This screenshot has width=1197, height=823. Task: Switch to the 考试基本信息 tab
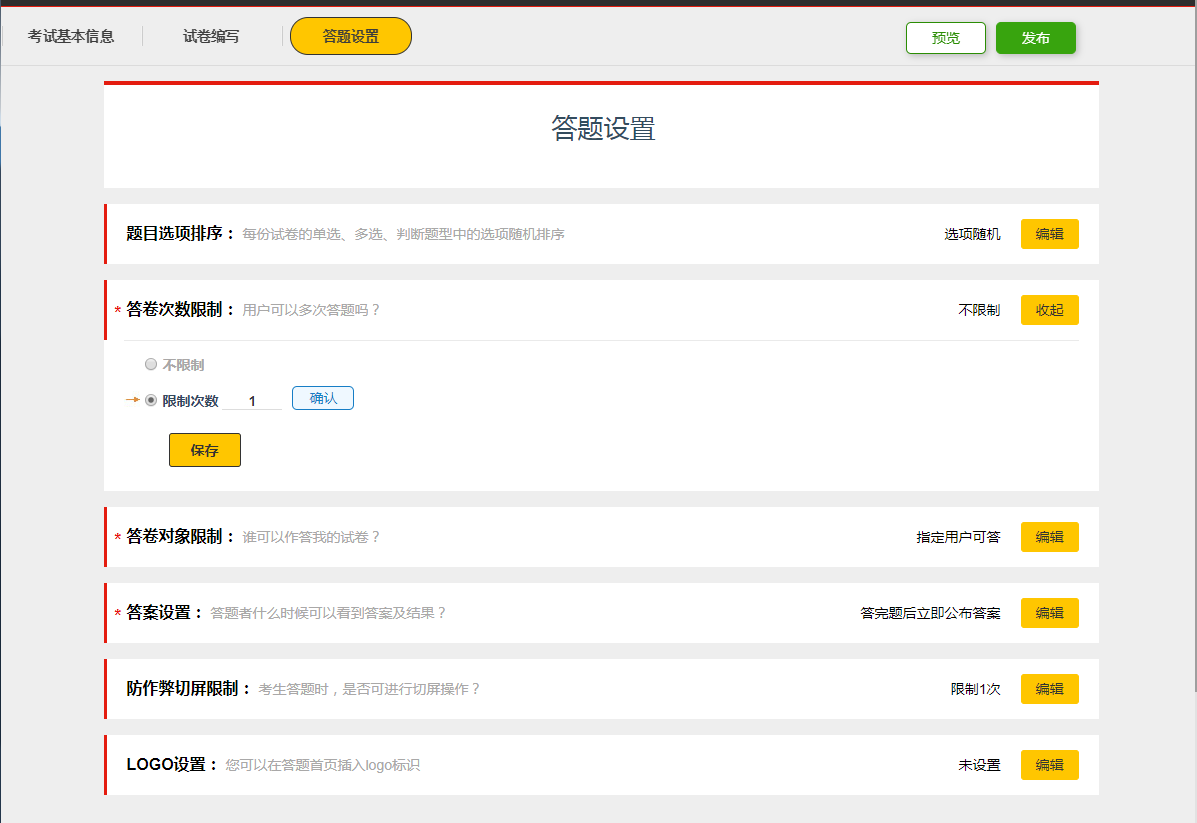[x=71, y=36]
